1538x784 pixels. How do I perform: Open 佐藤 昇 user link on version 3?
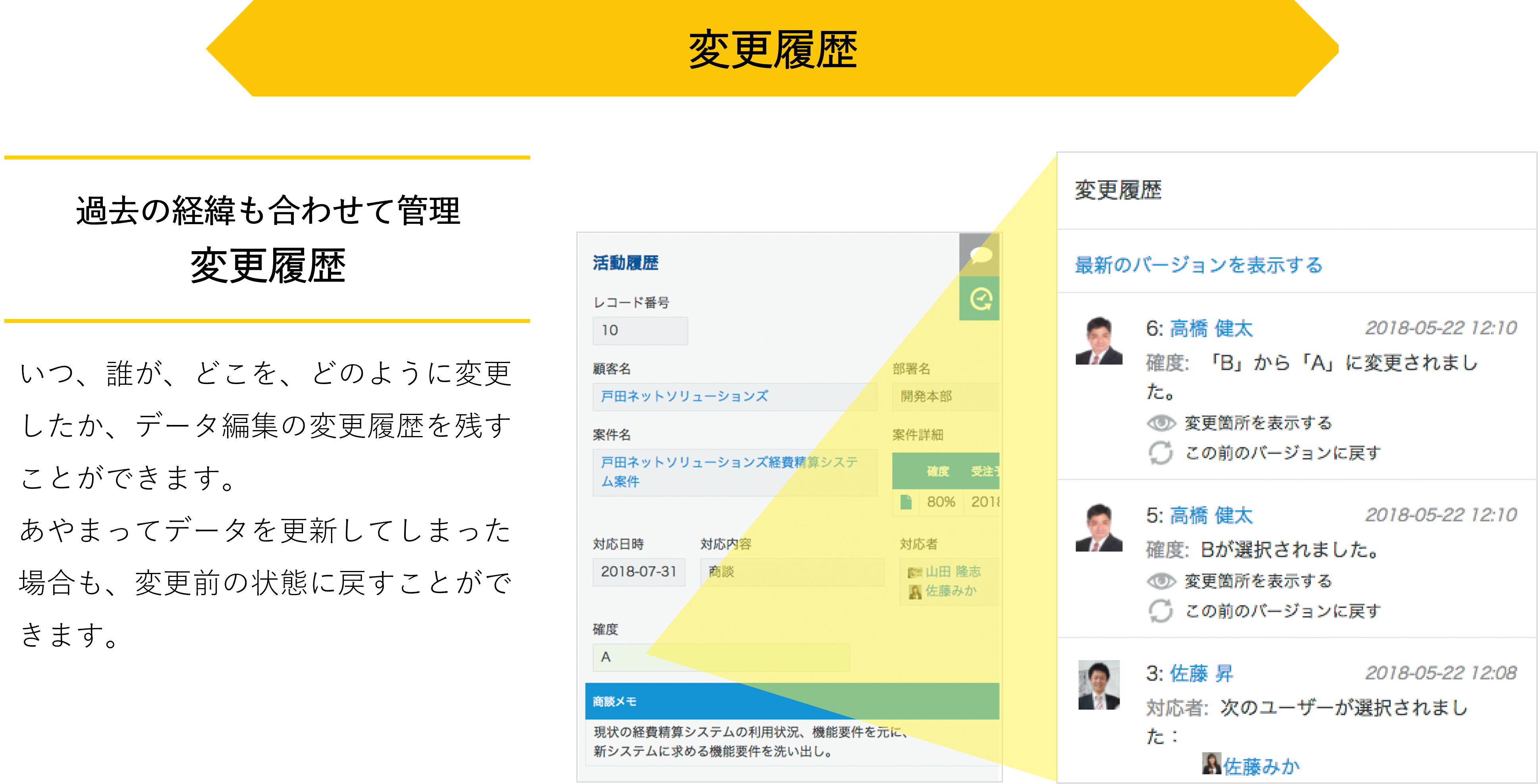click(1201, 674)
